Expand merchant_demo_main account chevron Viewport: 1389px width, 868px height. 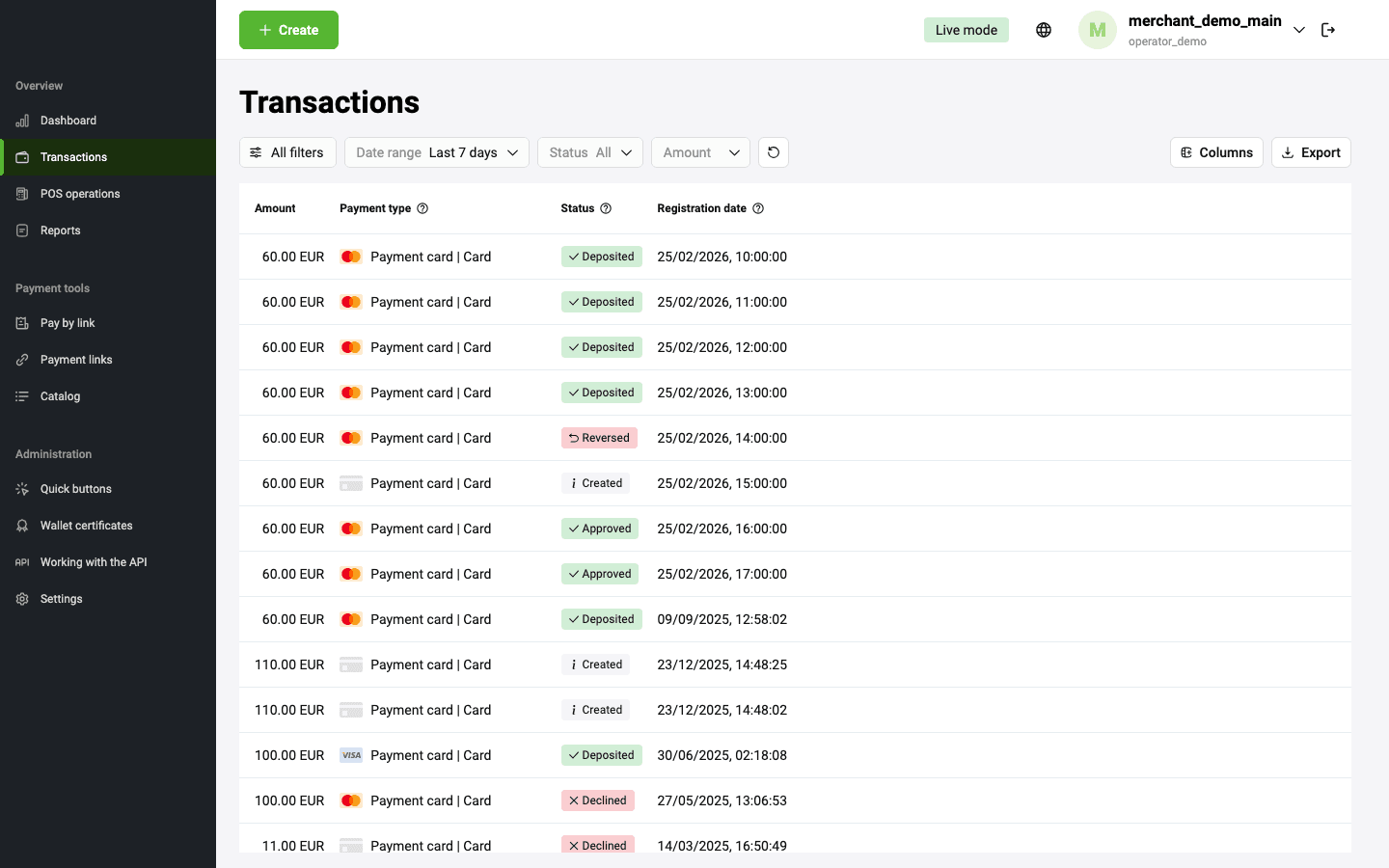1299,30
